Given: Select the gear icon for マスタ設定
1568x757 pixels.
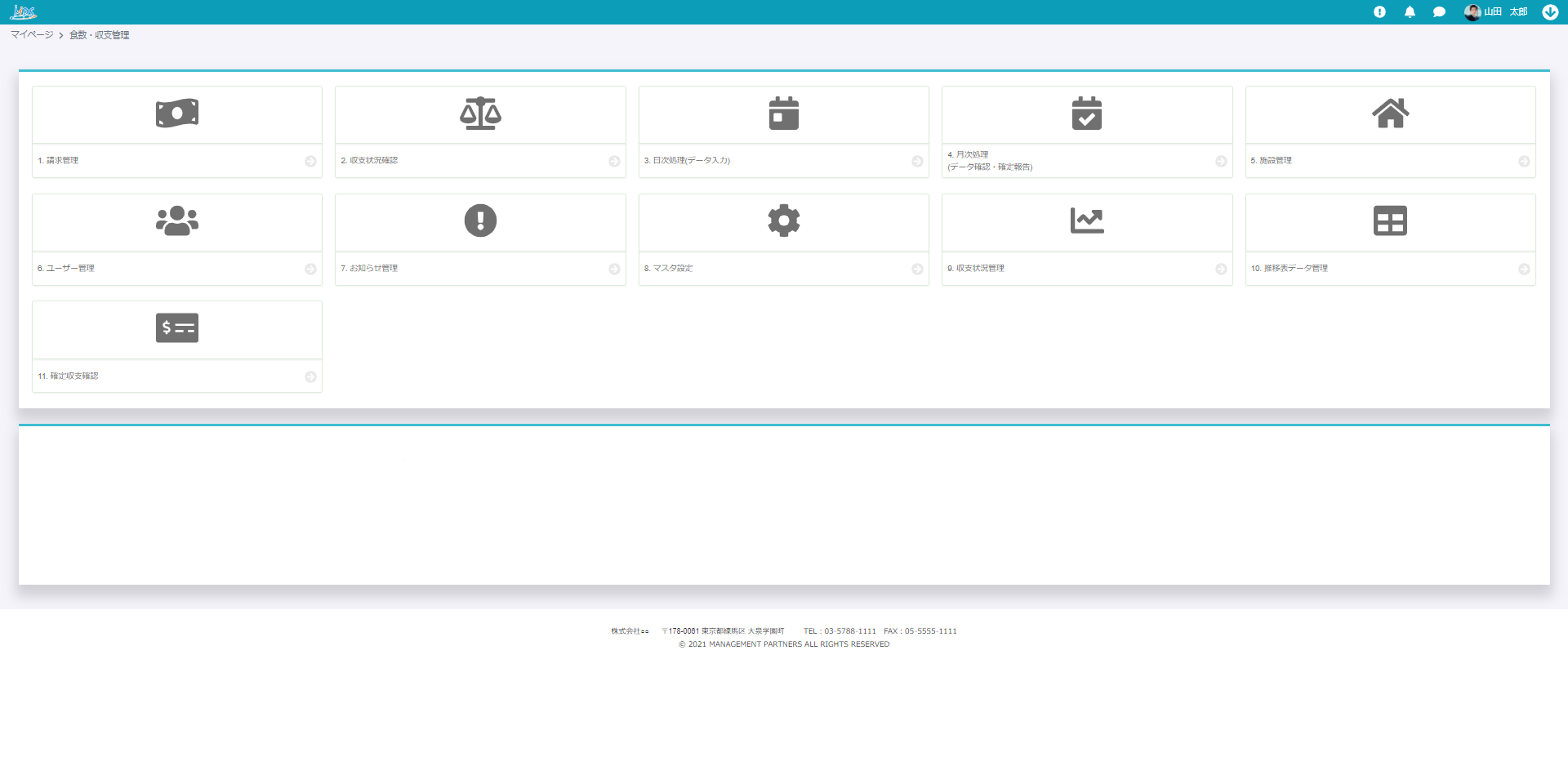Looking at the screenshot, I should (x=783, y=220).
